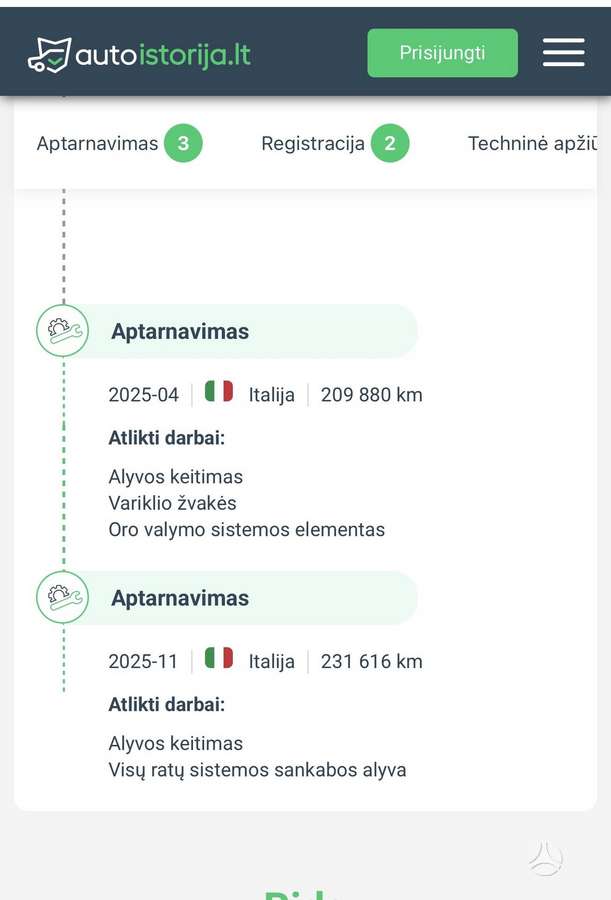Click the autoistorija.lt logo
The height and width of the screenshot is (900, 611).
click(x=139, y=55)
